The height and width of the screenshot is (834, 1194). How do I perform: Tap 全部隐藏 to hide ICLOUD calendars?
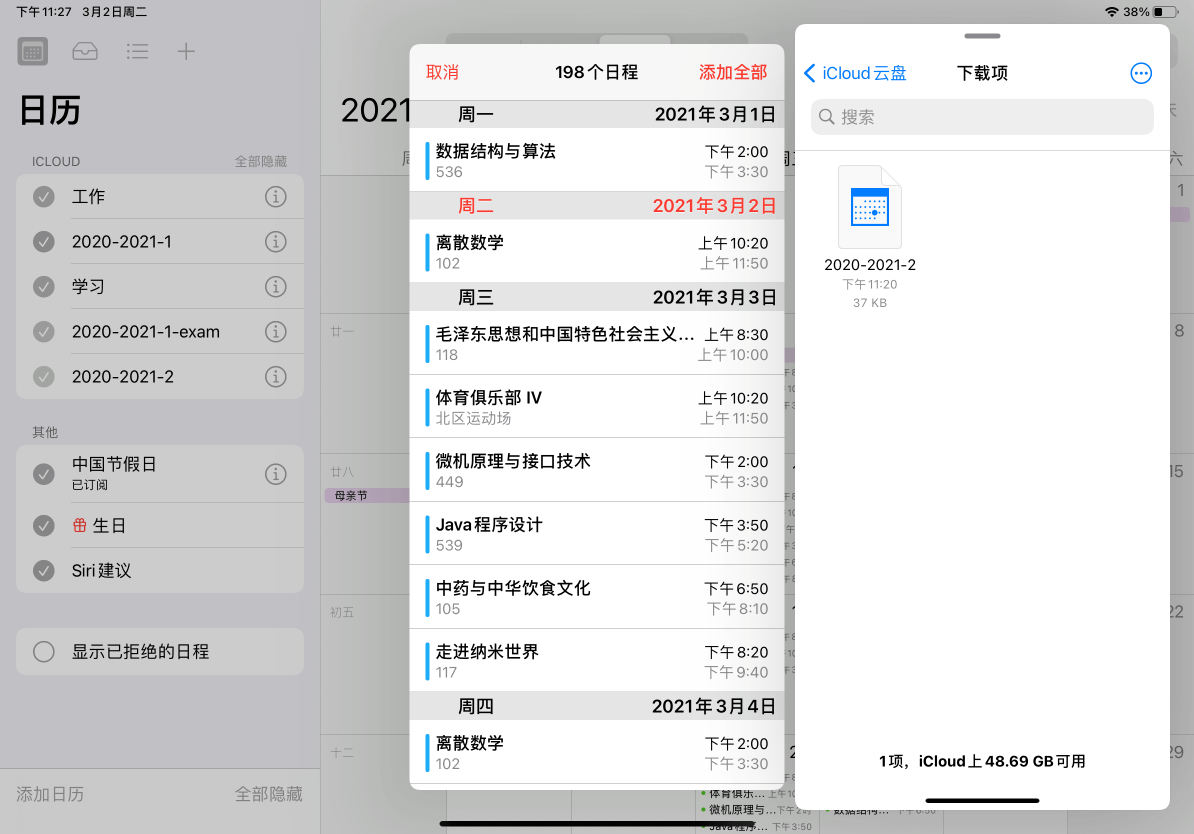pos(262,161)
